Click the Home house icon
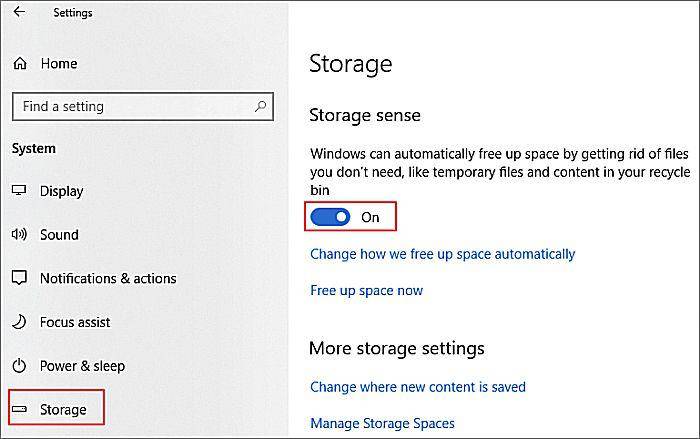700x439 pixels. [20, 63]
